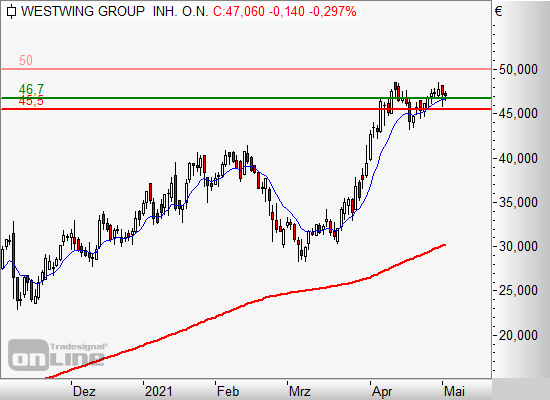This screenshot has width=550, height=400.
Task: Click the 30,000 price axis label
Action: 518,247
